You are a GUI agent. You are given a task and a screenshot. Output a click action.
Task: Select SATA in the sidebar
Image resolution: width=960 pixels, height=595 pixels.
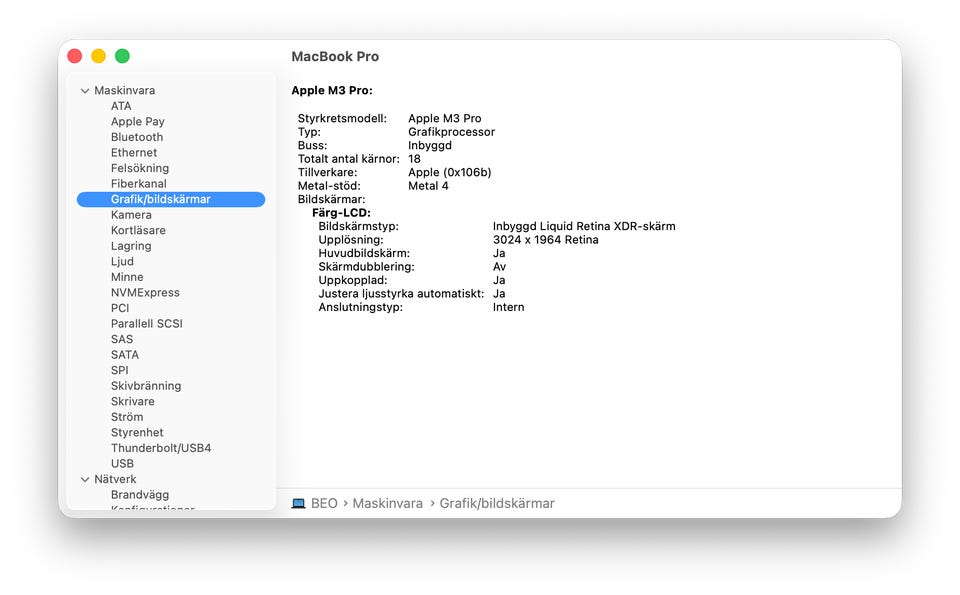[x=124, y=354]
